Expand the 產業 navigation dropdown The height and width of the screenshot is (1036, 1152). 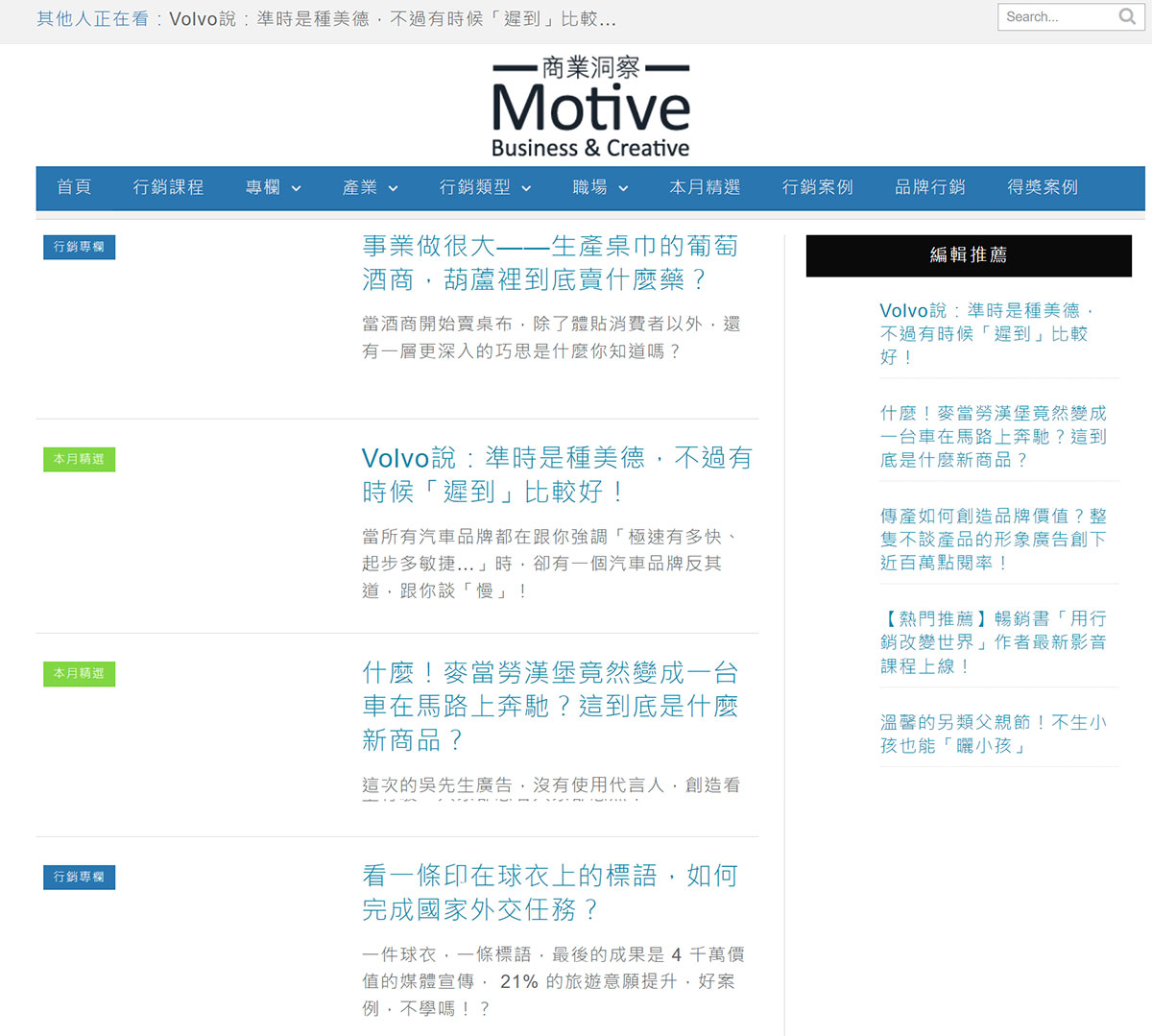pos(370,188)
